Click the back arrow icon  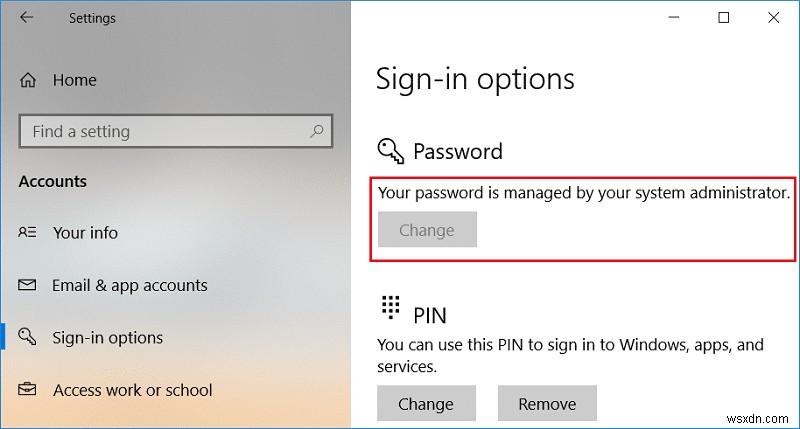click(27, 18)
